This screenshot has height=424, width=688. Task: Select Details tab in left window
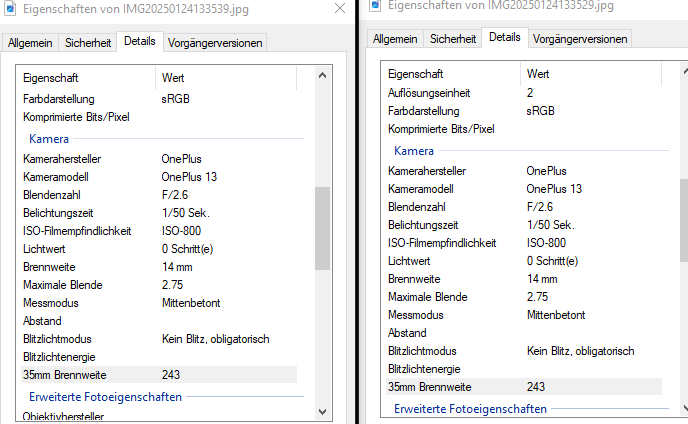point(140,42)
